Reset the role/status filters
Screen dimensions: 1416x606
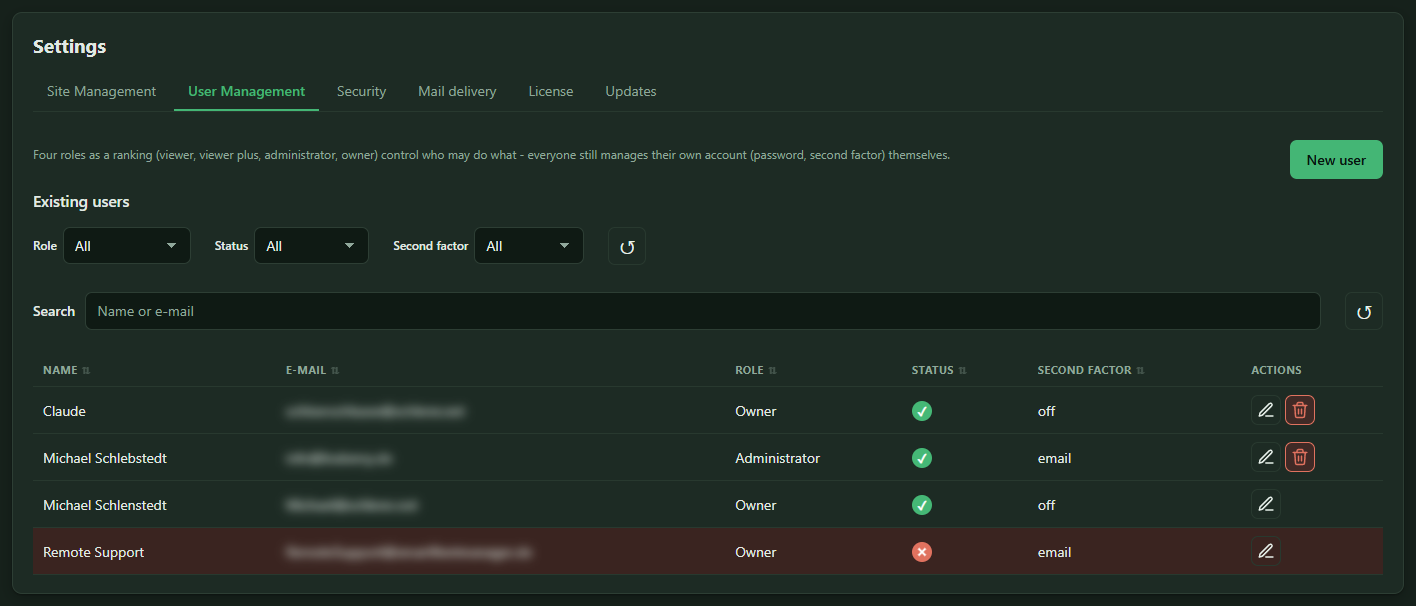pos(627,246)
